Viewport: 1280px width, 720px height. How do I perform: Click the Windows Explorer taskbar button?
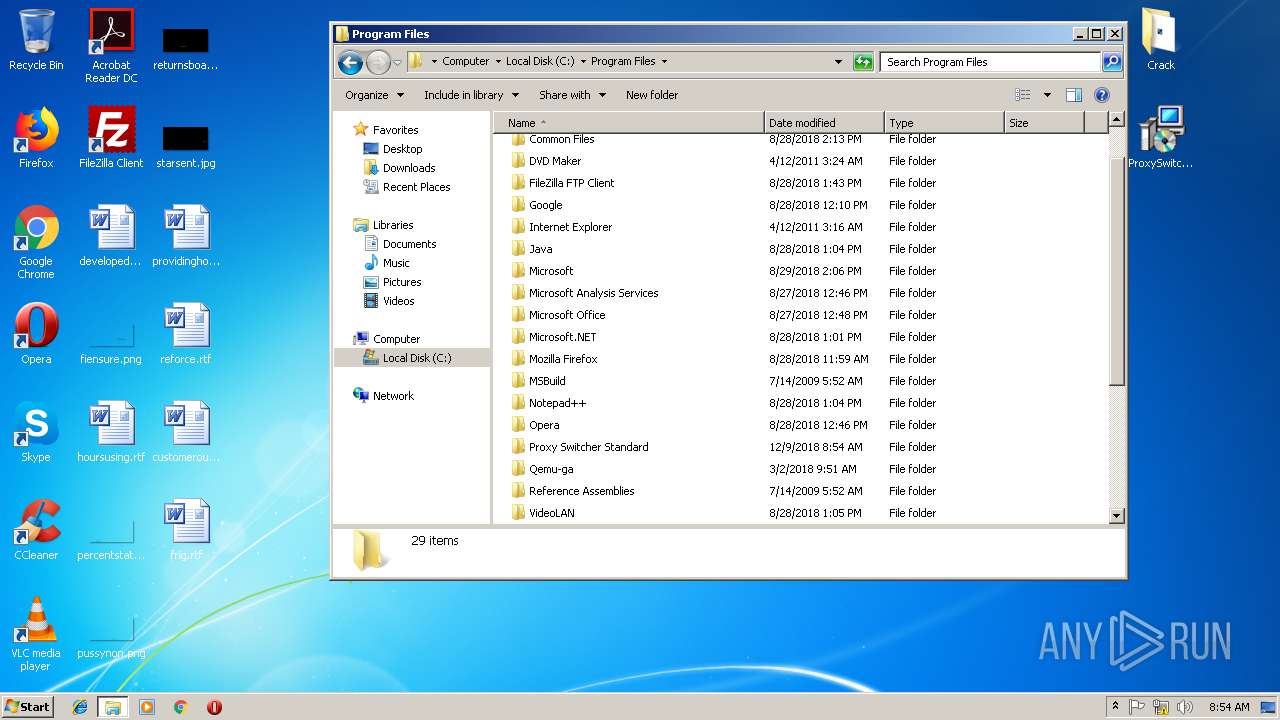tap(112, 707)
